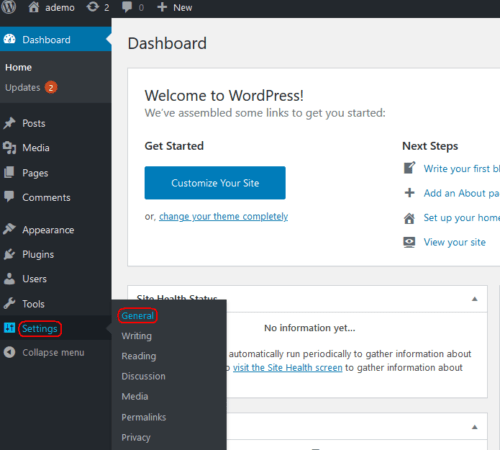
Task: Click the ademo site name in admin bar
Action: tap(60, 7)
